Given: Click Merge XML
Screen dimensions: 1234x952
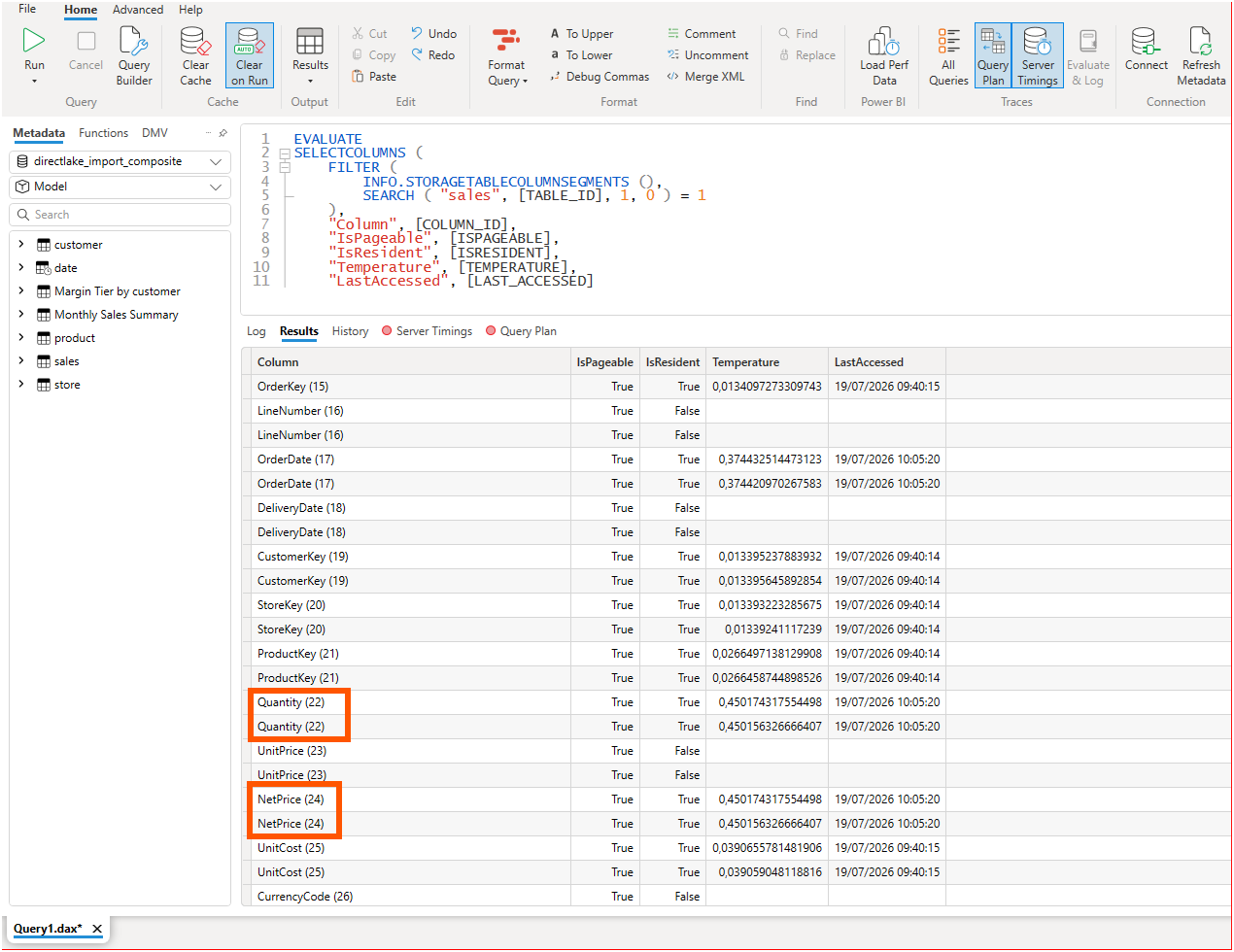Looking at the screenshot, I should 705,77.
